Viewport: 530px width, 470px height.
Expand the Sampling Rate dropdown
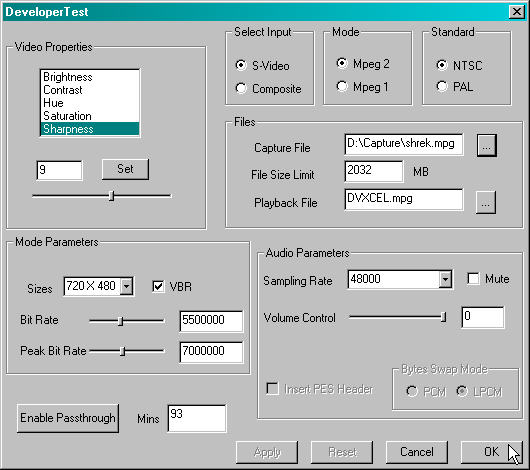click(445, 279)
